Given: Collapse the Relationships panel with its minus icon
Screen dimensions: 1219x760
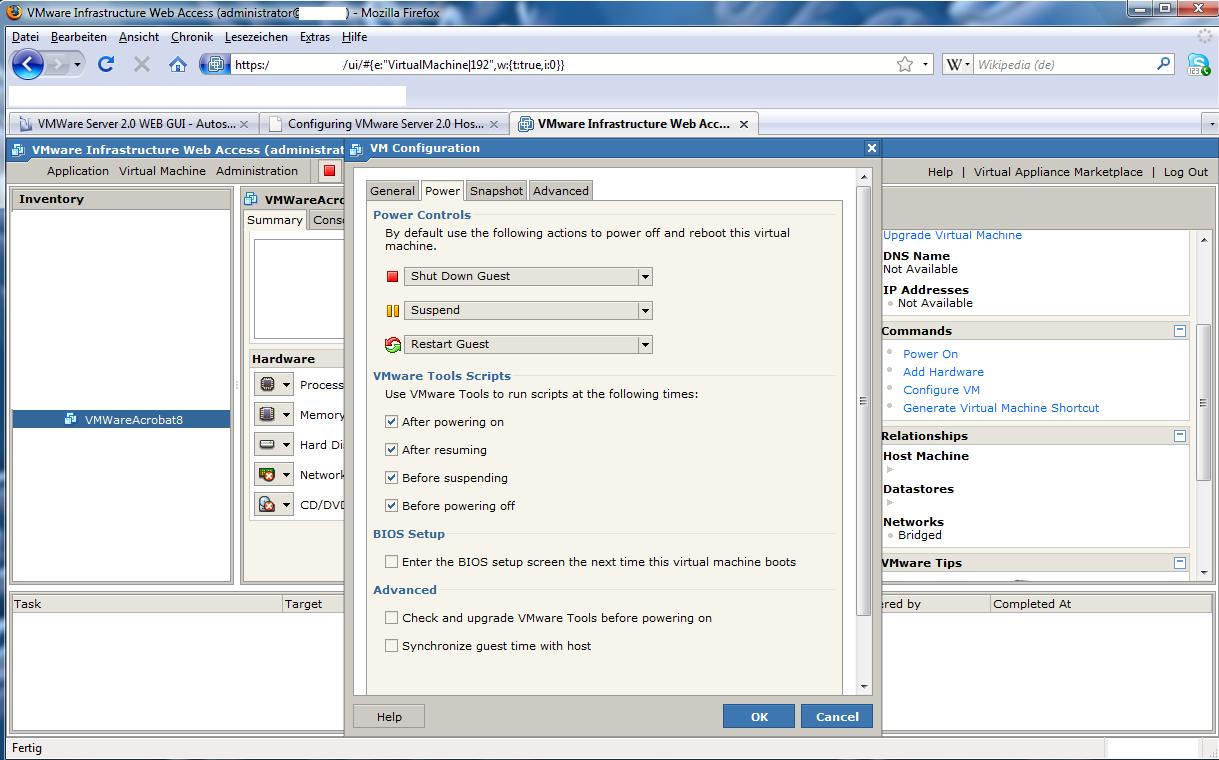Looking at the screenshot, I should pyautogui.click(x=1180, y=436).
